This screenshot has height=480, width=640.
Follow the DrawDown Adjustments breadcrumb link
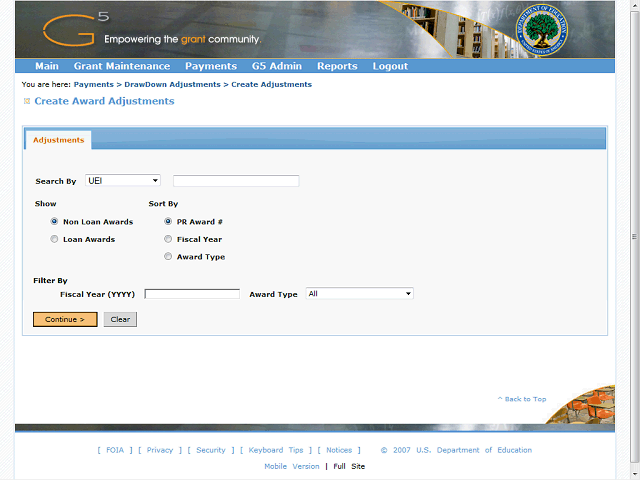point(172,84)
